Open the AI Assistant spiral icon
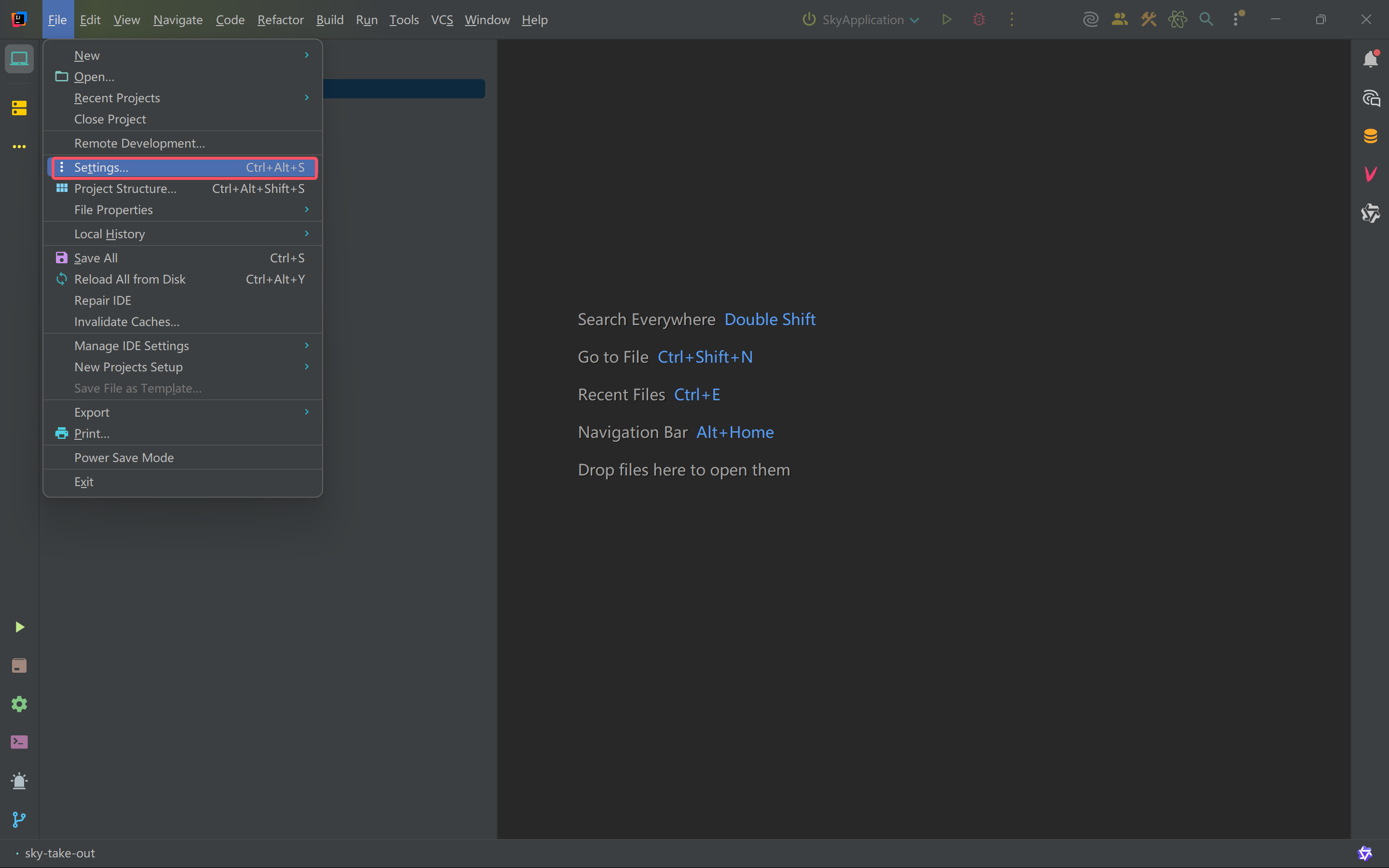The height and width of the screenshot is (868, 1389). 1089,19
